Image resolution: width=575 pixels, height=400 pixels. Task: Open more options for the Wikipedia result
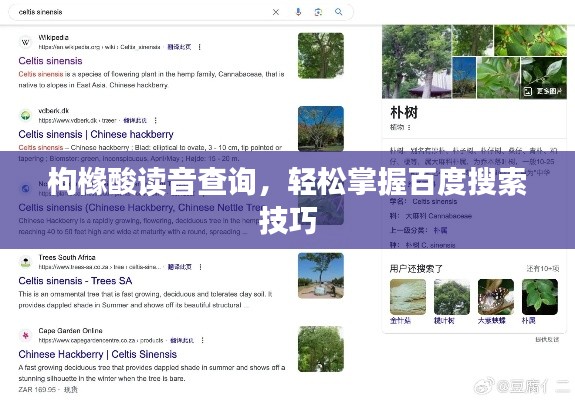coord(199,47)
